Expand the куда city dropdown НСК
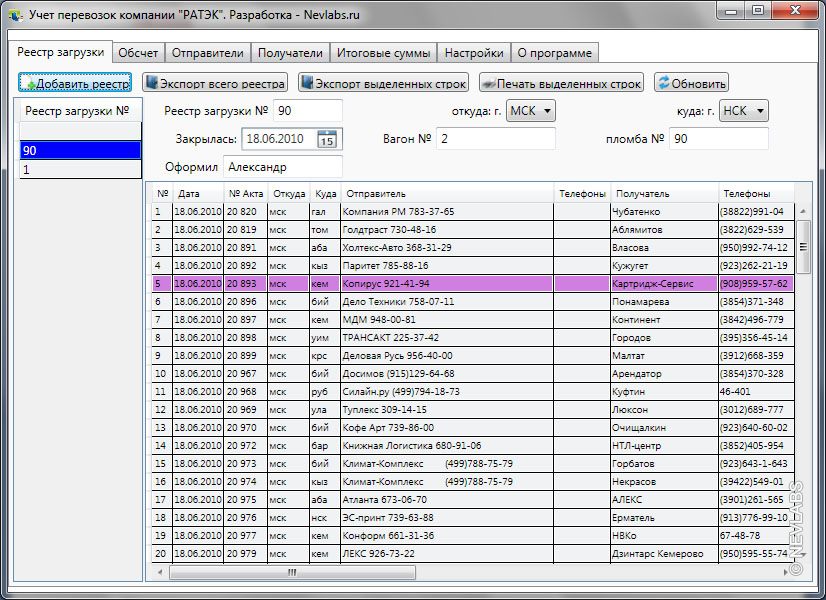The width and height of the screenshot is (826, 600). click(744, 111)
